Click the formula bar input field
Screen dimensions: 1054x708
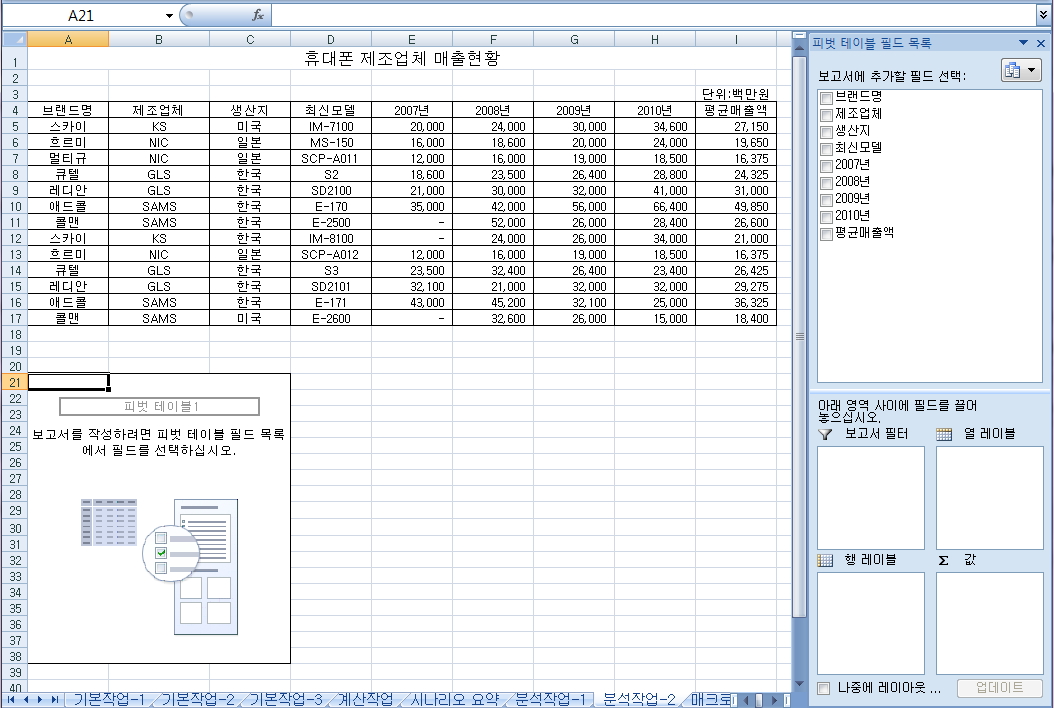[653, 15]
